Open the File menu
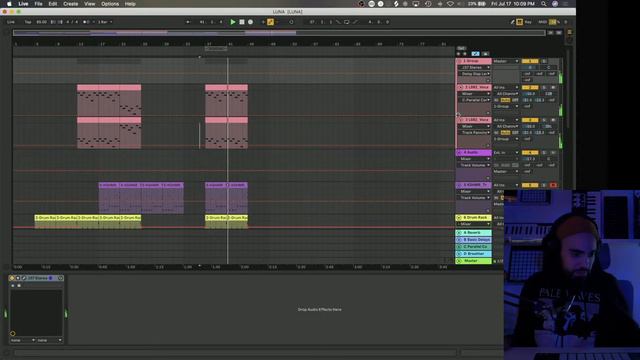 click(x=38, y=4)
